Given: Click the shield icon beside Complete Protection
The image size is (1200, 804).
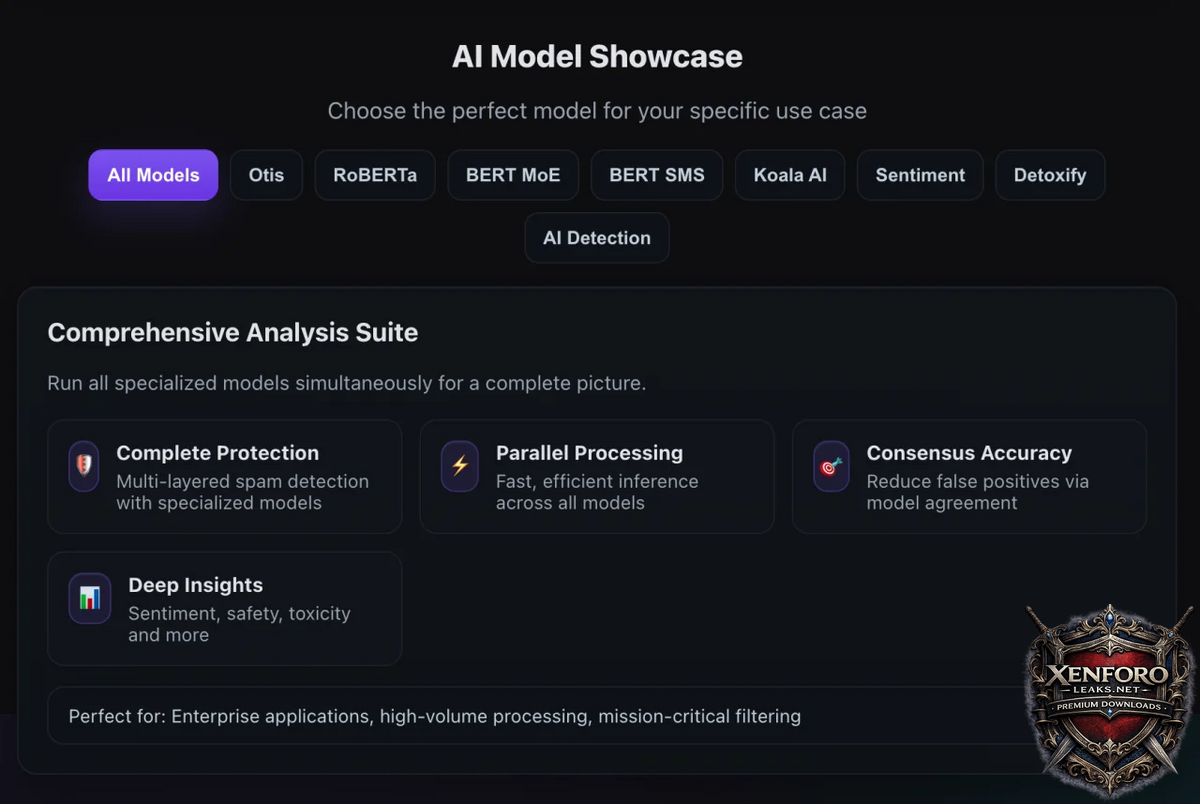Looking at the screenshot, I should (x=84, y=466).
